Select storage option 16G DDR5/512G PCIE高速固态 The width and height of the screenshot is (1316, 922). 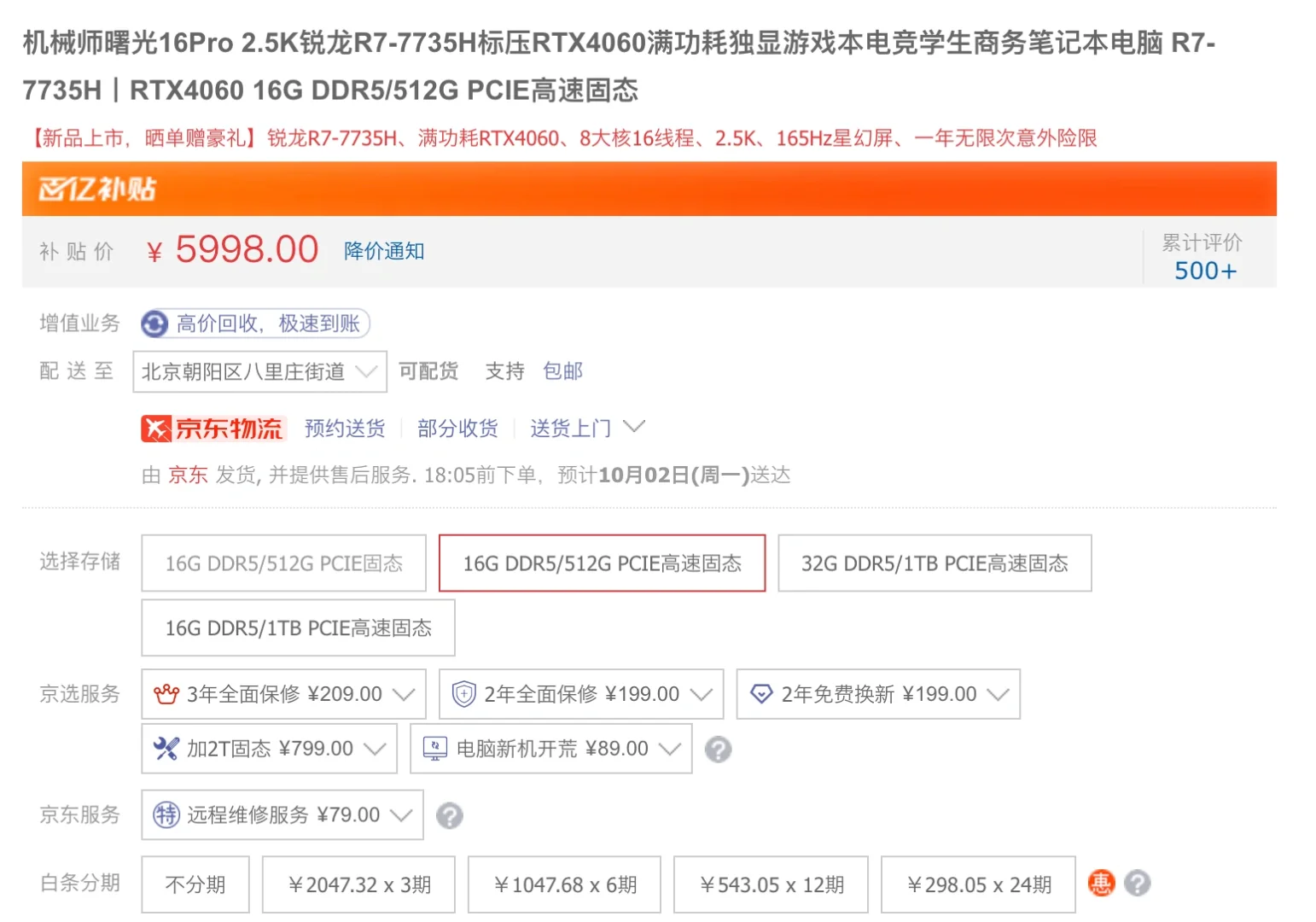(x=602, y=563)
